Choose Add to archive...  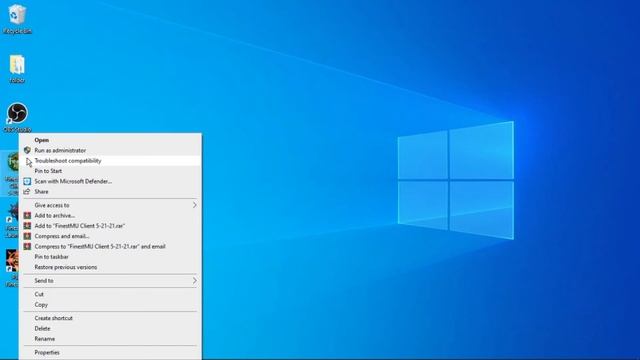110,216
